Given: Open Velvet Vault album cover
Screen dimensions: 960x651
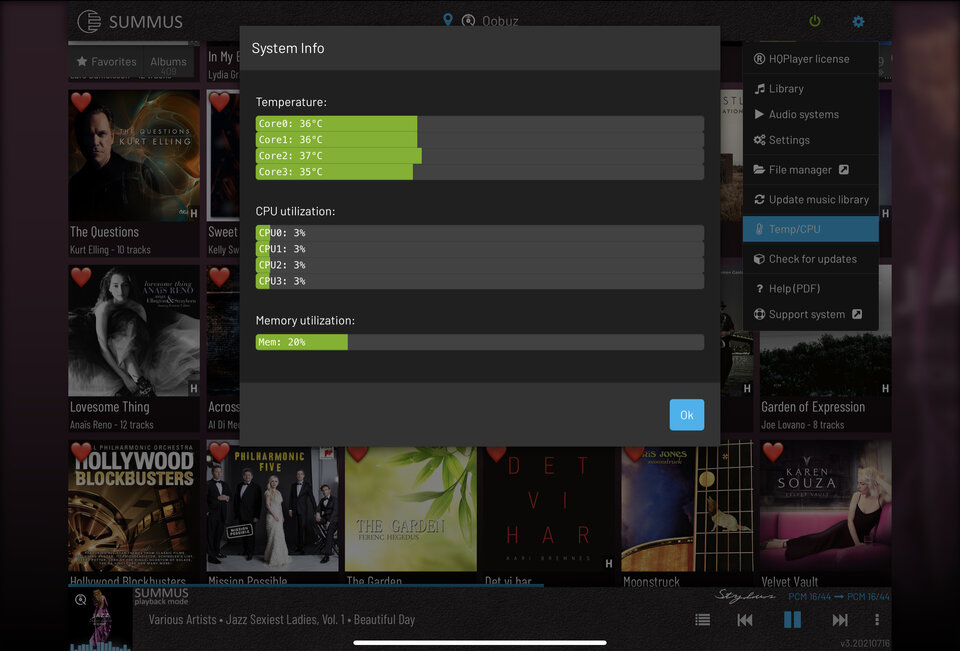Looking at the screenshot, I should pos(826,506).
